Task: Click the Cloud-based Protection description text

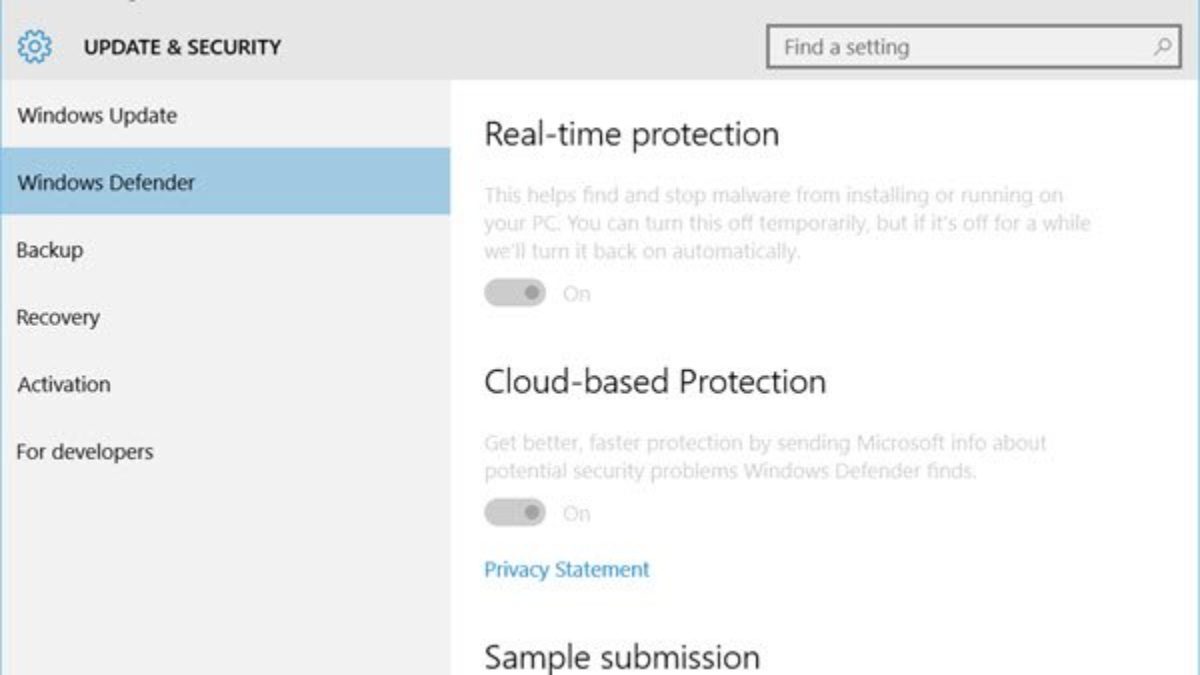Action: pyautogui.click(x=765, y=456)
